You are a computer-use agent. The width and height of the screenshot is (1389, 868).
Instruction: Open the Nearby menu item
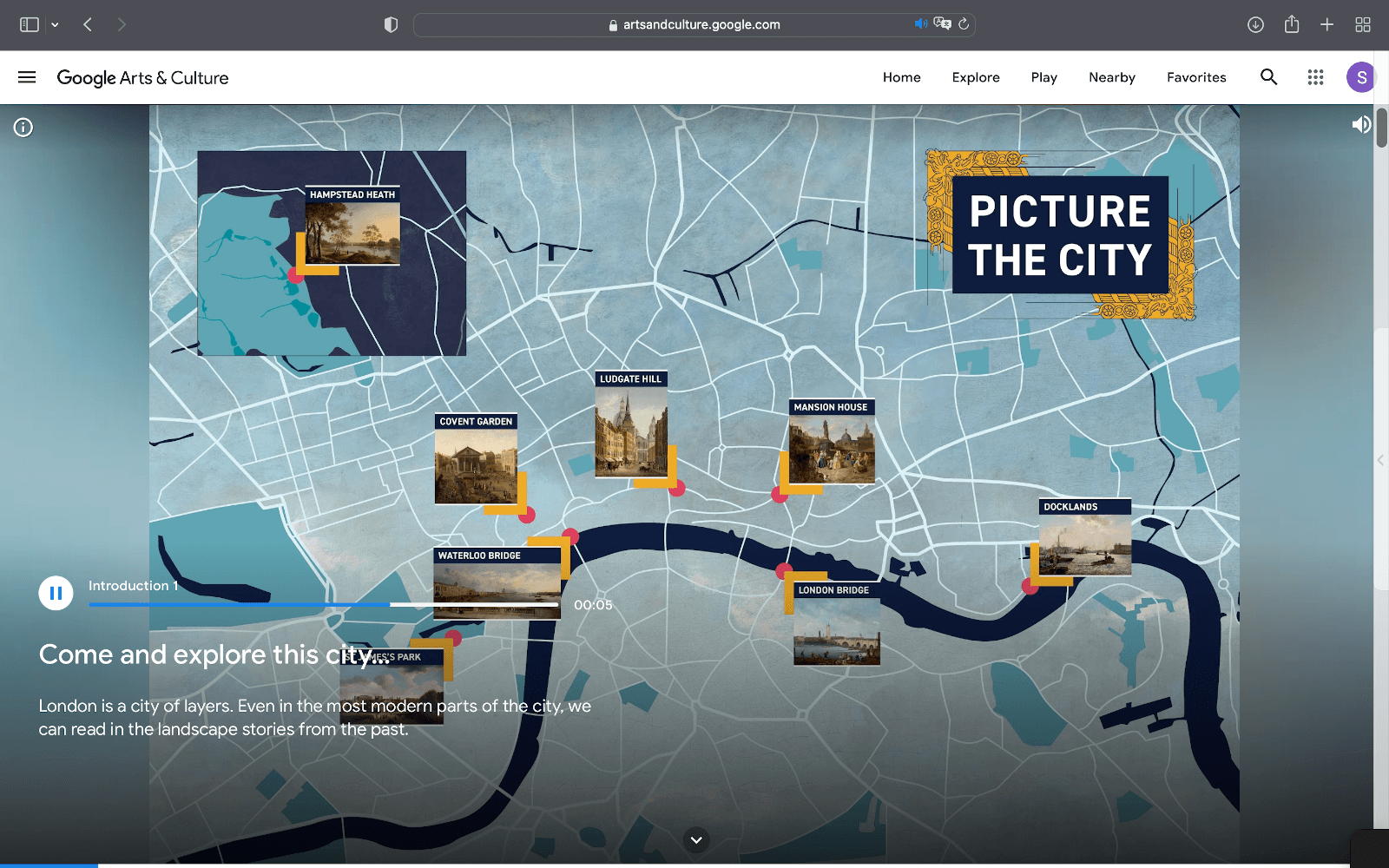pos(1112,77)
